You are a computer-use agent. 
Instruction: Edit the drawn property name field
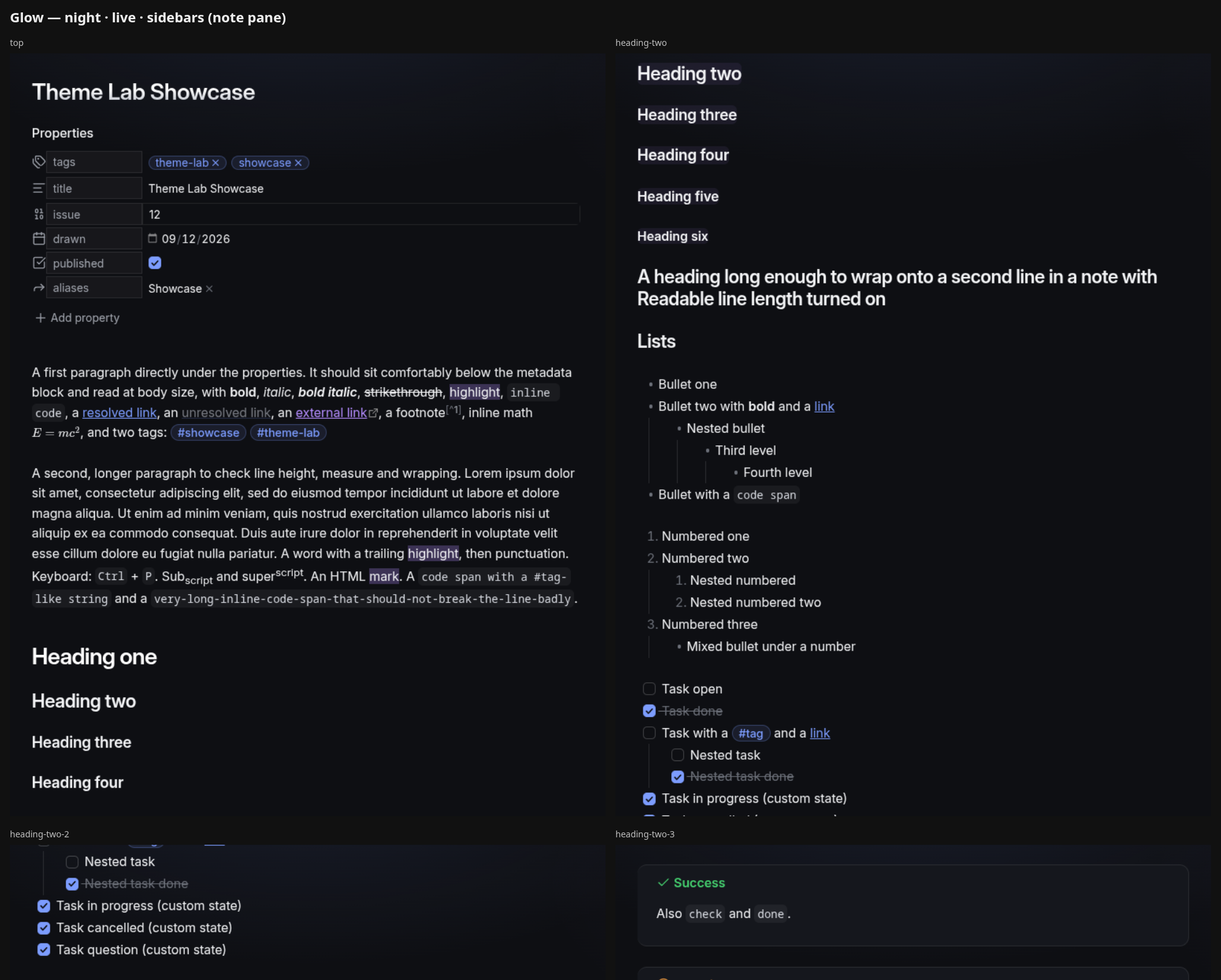point(94,238)
